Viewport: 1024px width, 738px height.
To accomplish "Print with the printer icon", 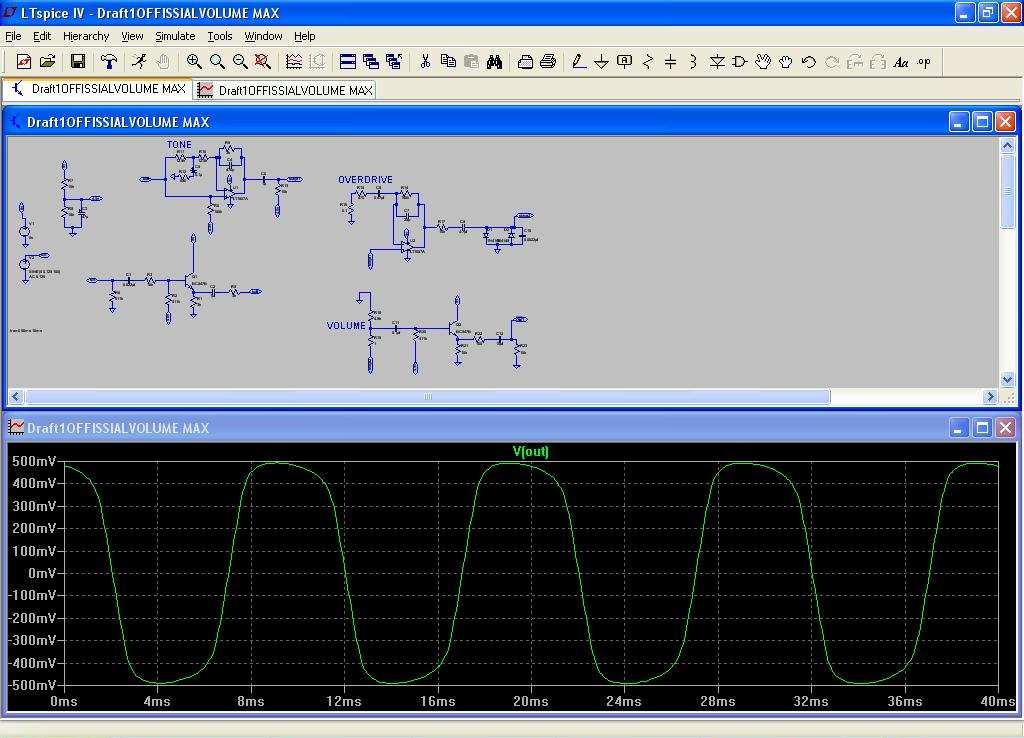I will pyautogui.click(x=549, y=62).
